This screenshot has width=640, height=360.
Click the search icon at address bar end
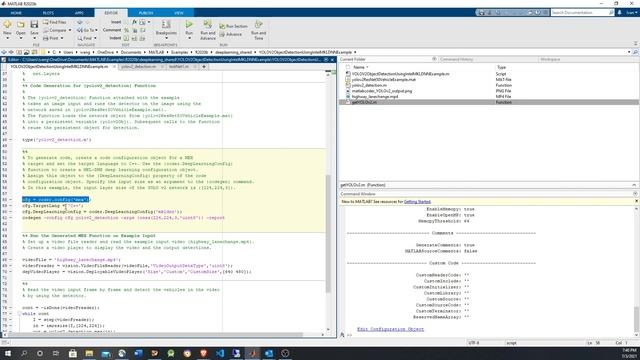pyautogui.click(x=635, y=52)
